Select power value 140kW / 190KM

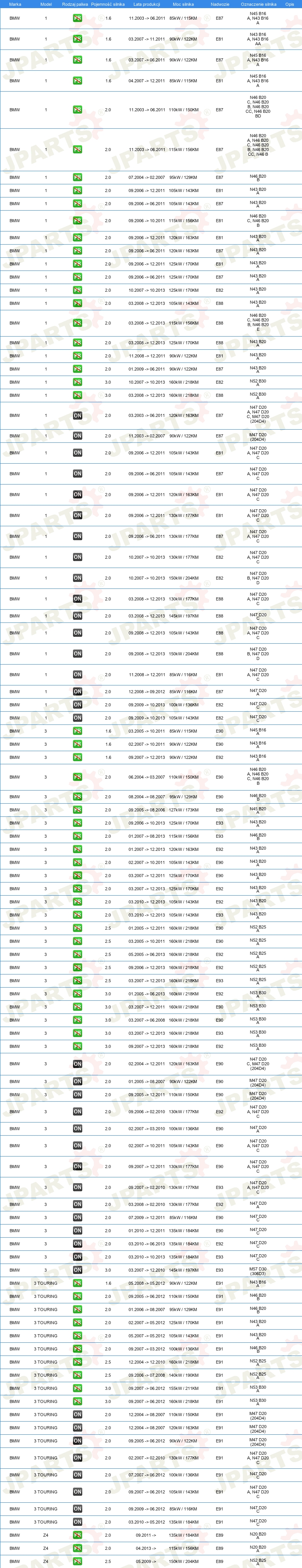(x=183, y=1376)
